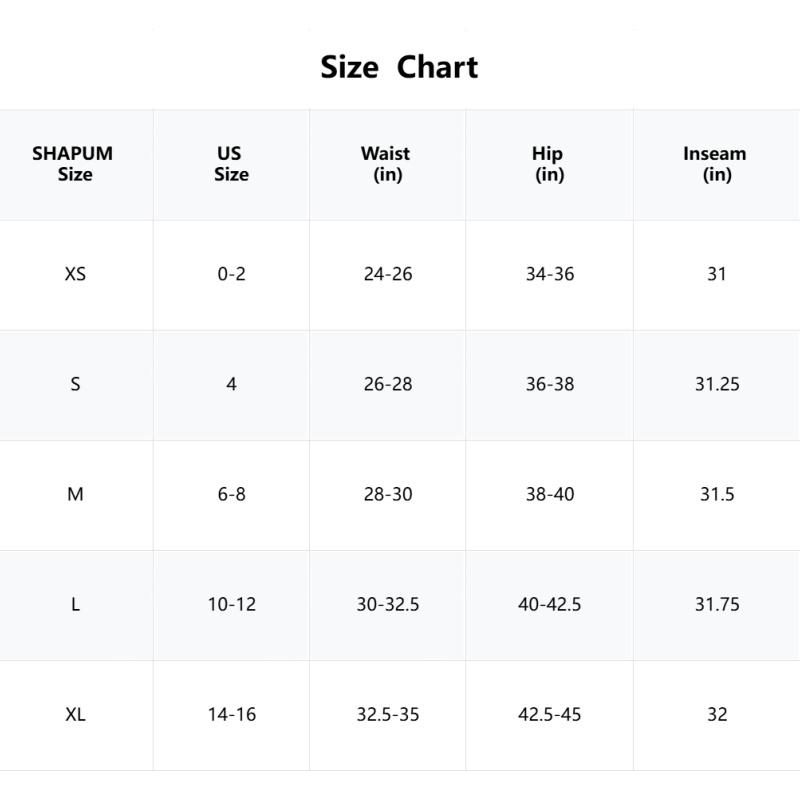Screen dimensions: 800x800
Task: Click the 31.25 inseam value
Action: (x=717, y=384)
